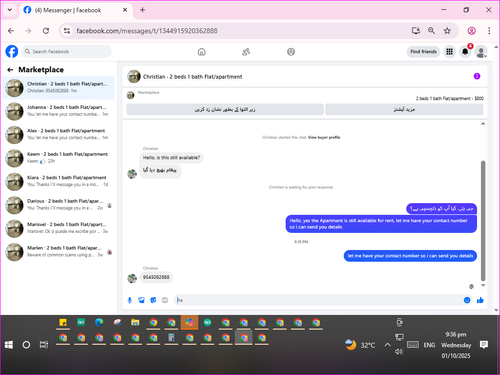Screen dimensions: 500x375
Task: Show hidden system tray icons
Action: click(x=387, y=345)
